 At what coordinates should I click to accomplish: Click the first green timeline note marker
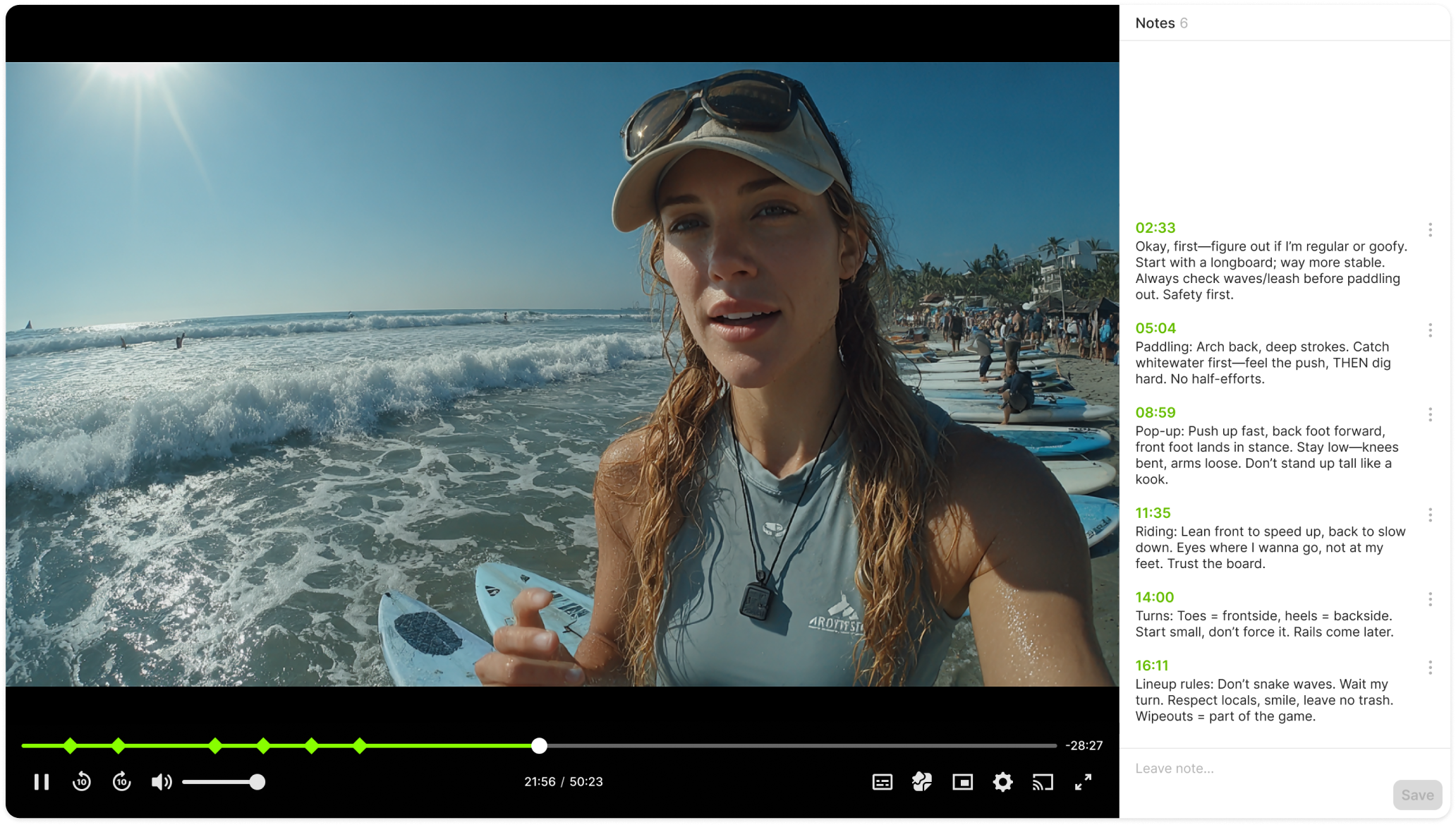click(70, 745)
